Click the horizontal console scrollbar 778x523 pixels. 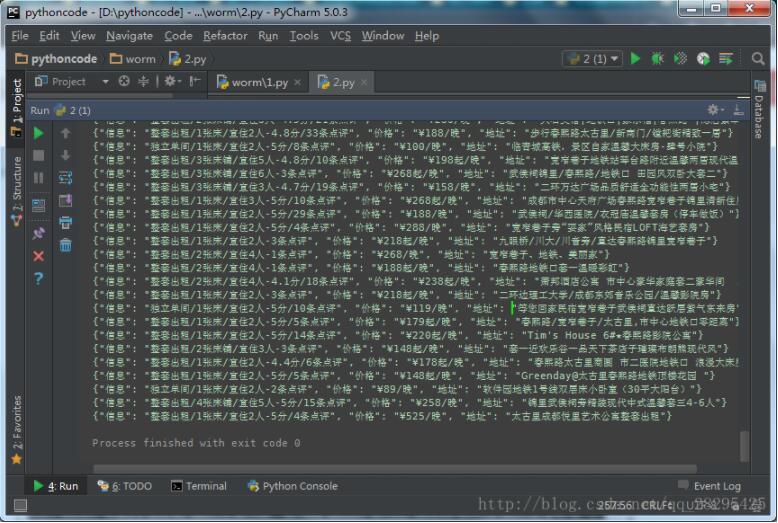(x=395, y=469)
